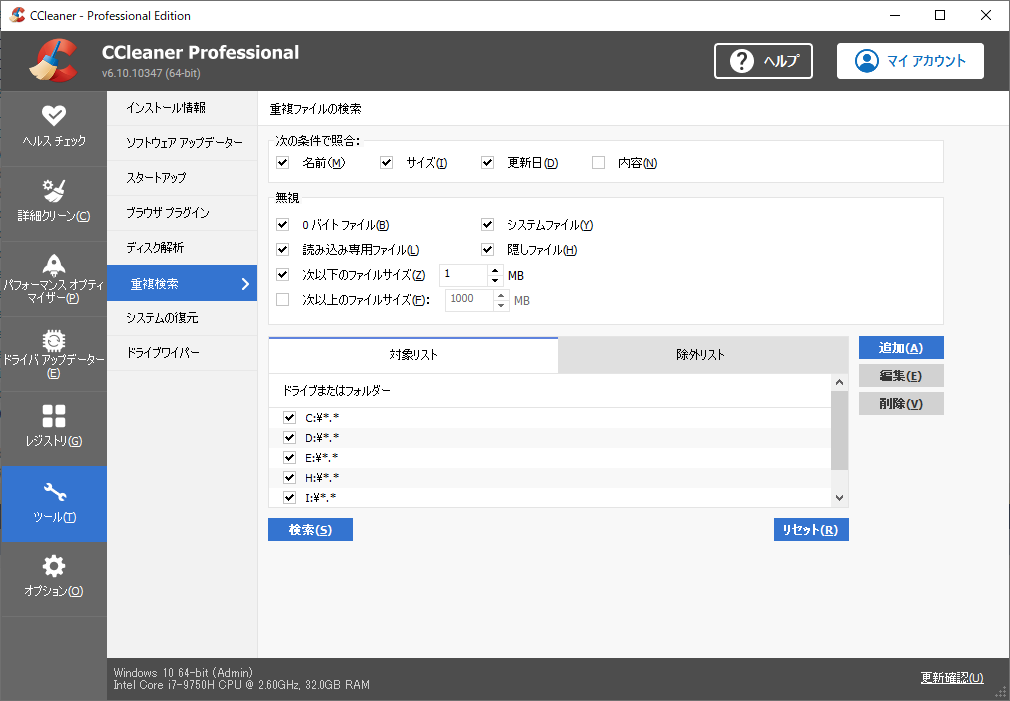Click the 1000 MB size input field
The width and height of the screenshot is (1010, 701).
470,300
